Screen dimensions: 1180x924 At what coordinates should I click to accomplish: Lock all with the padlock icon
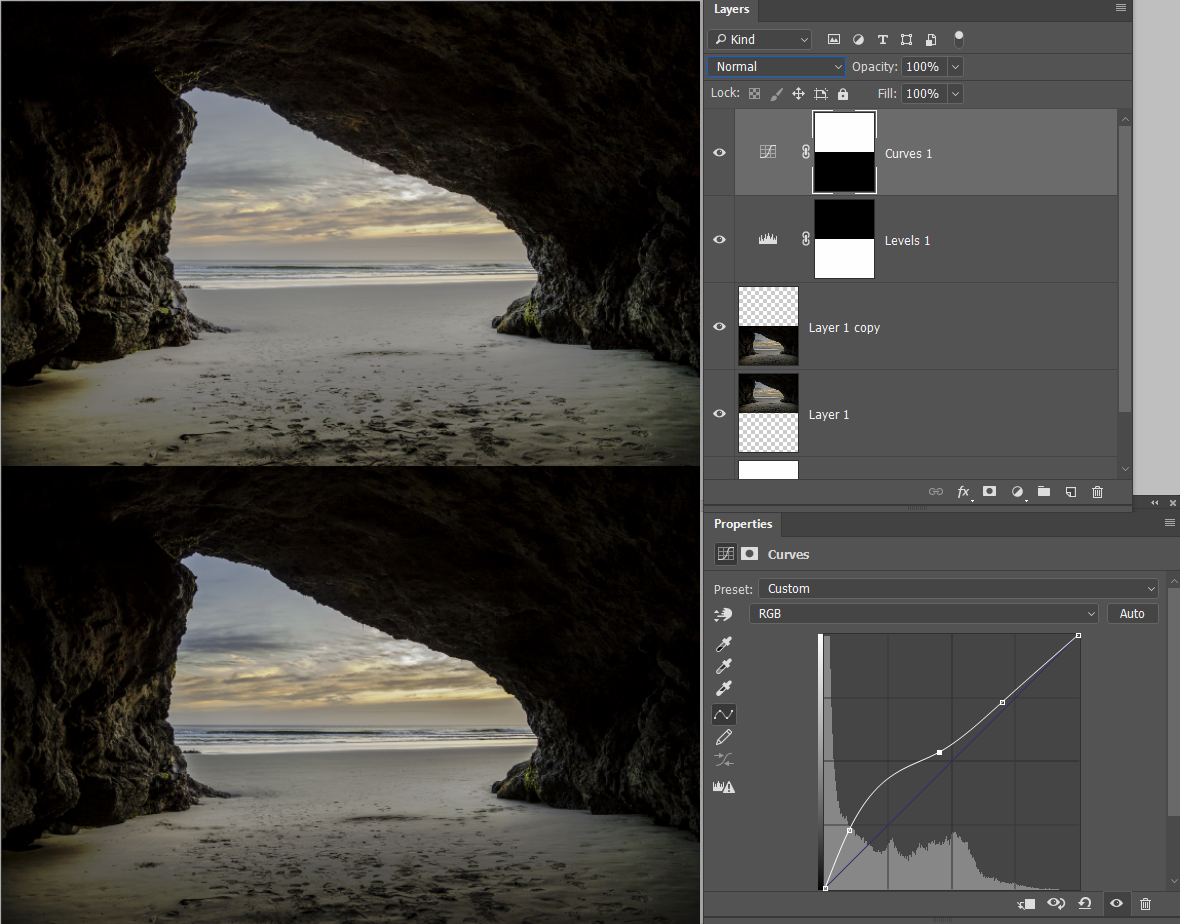point(843,94)
